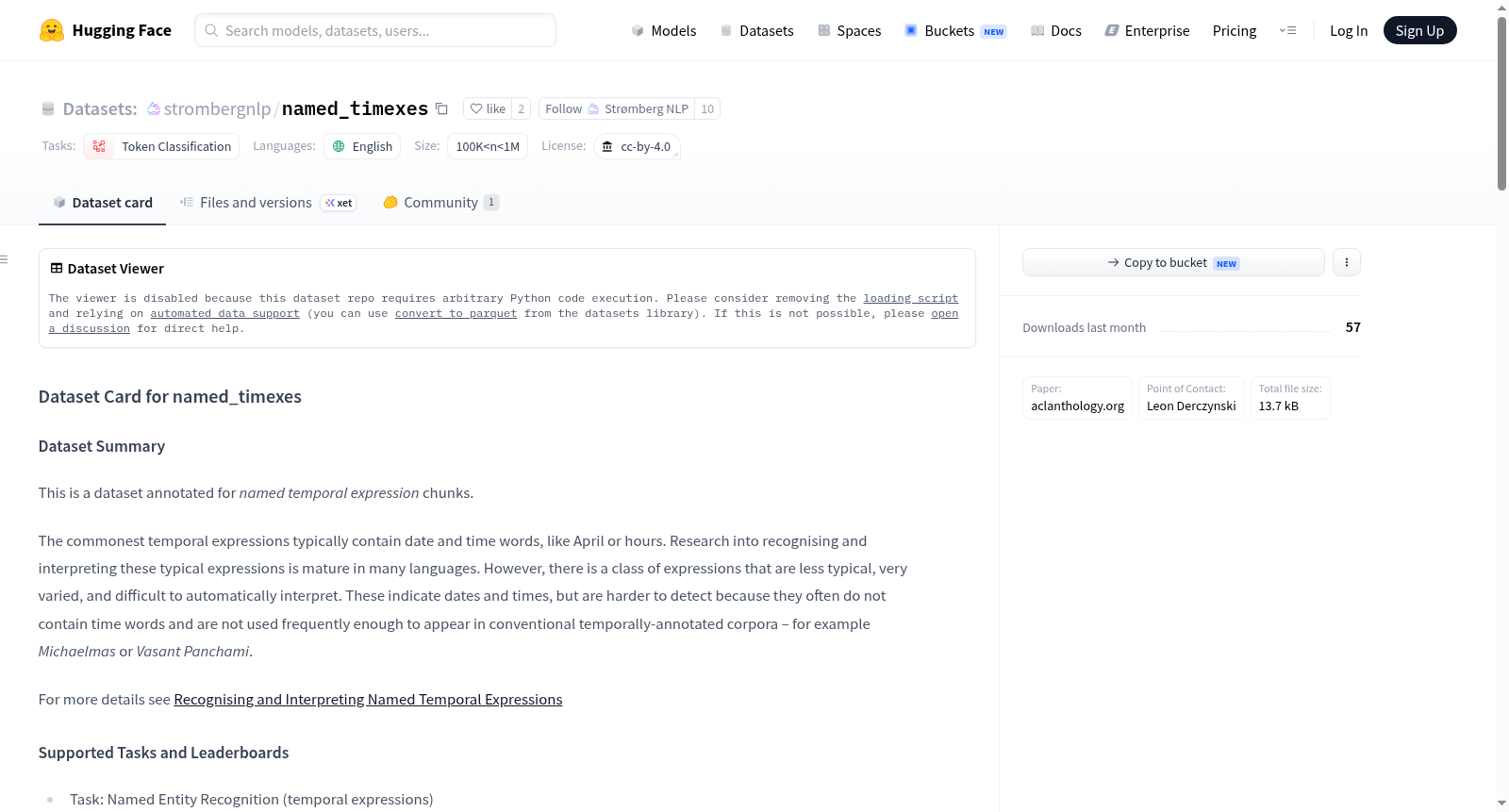Copy dataset name with the copy icon
The width and height of the screenshot is (1509, 812).
441,108
